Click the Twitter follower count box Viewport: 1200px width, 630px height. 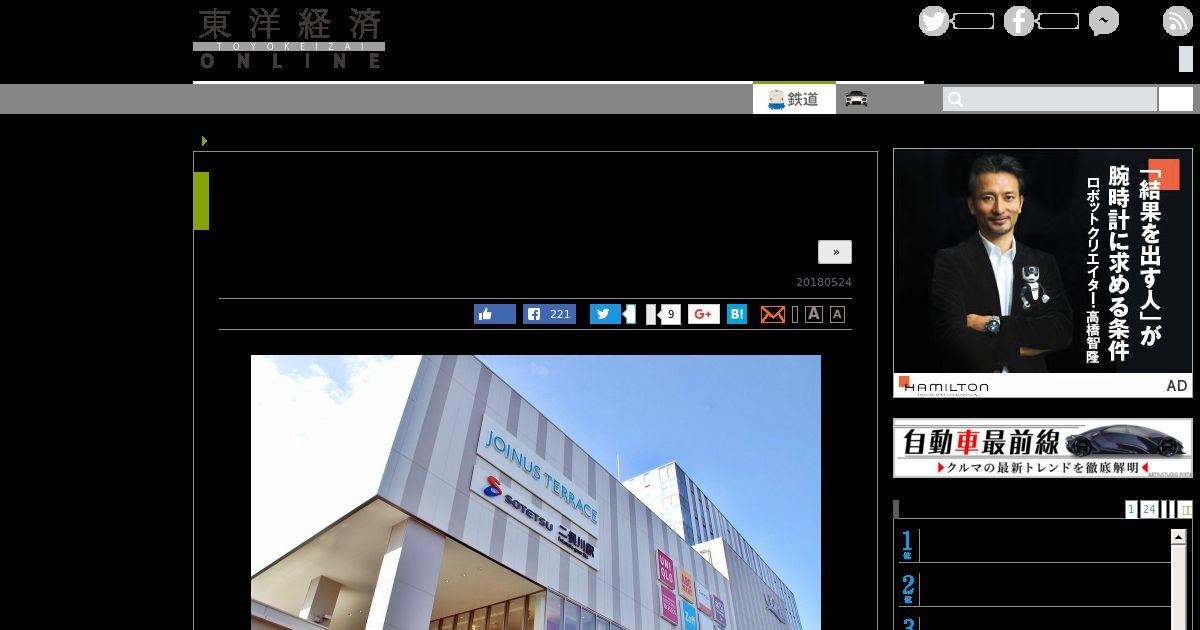click(x=973, y=21)
